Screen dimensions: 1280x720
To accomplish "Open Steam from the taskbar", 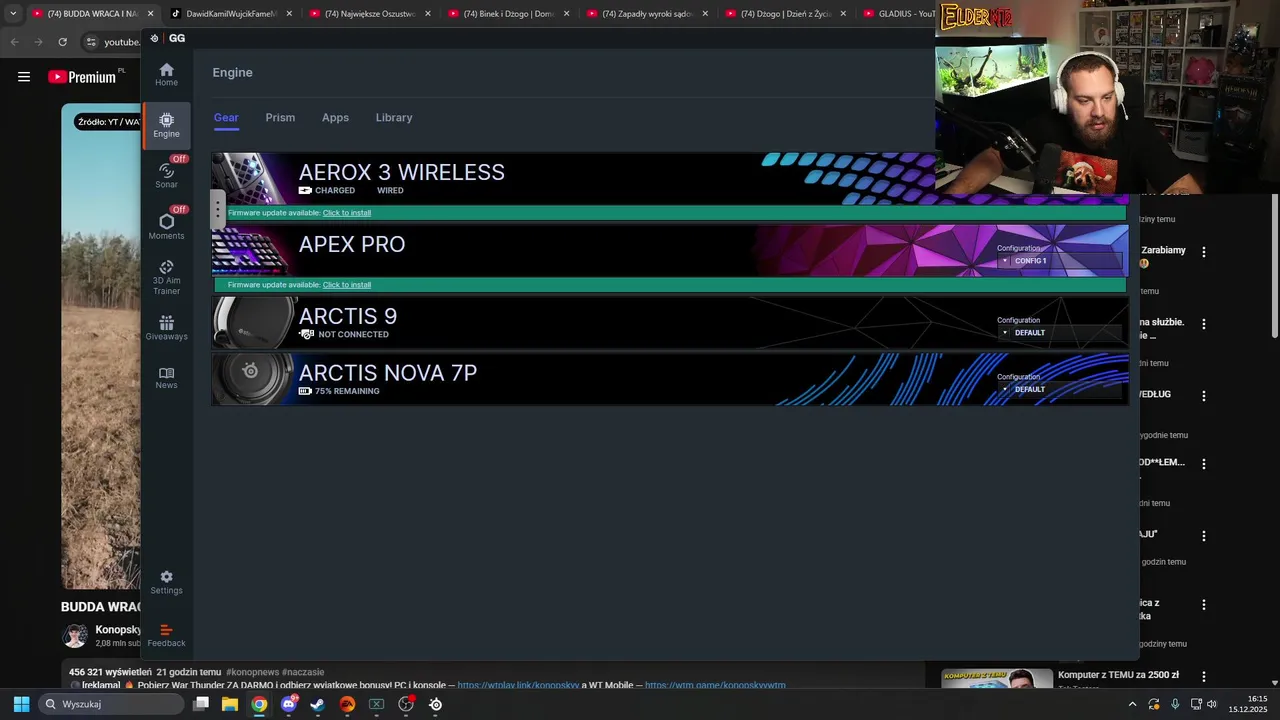I will point(318,704).
